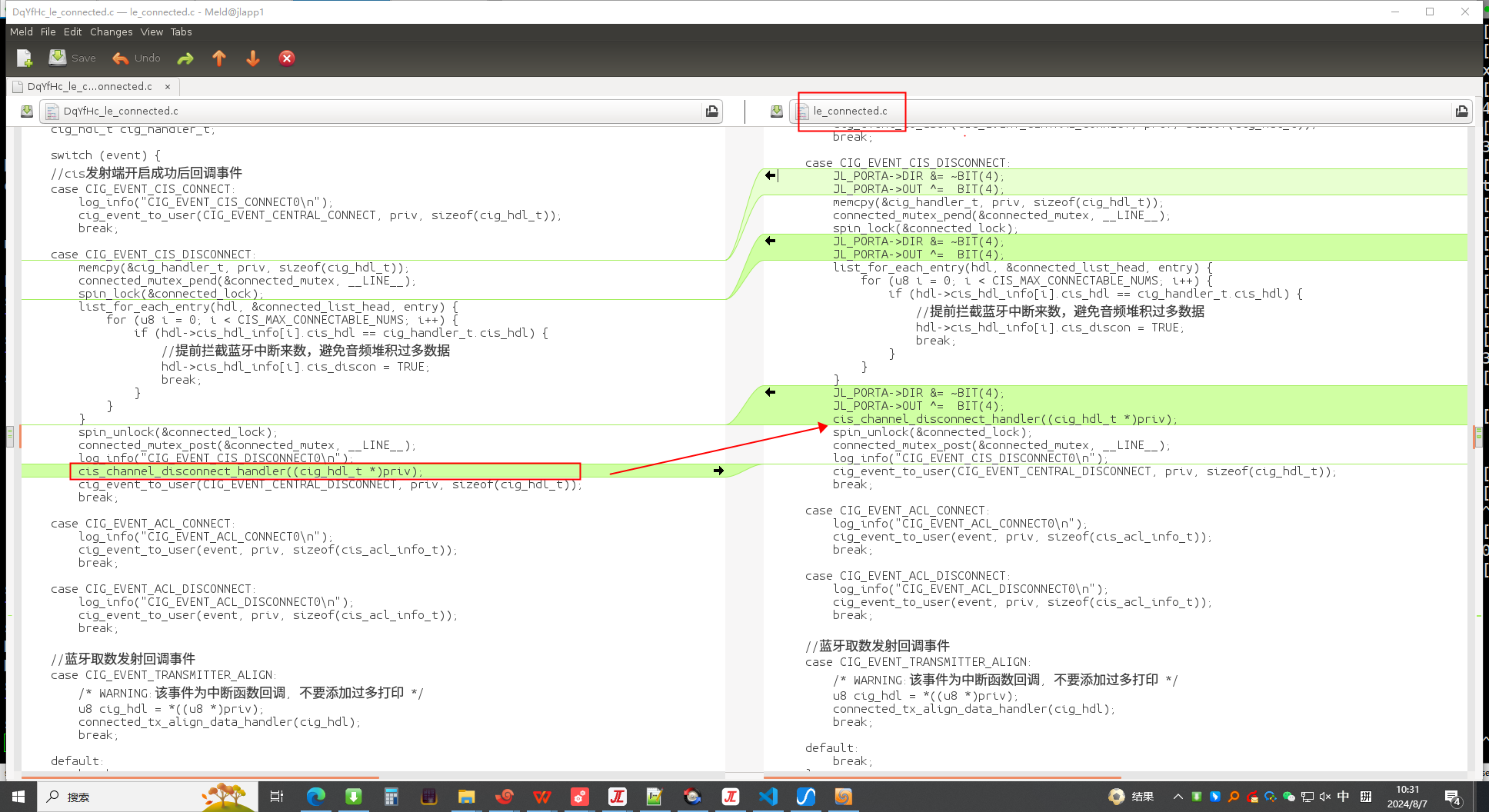This screenshot has width=1489, height=812.
Task: Click the Save toolbar button
Action: (x=72, y=58)
